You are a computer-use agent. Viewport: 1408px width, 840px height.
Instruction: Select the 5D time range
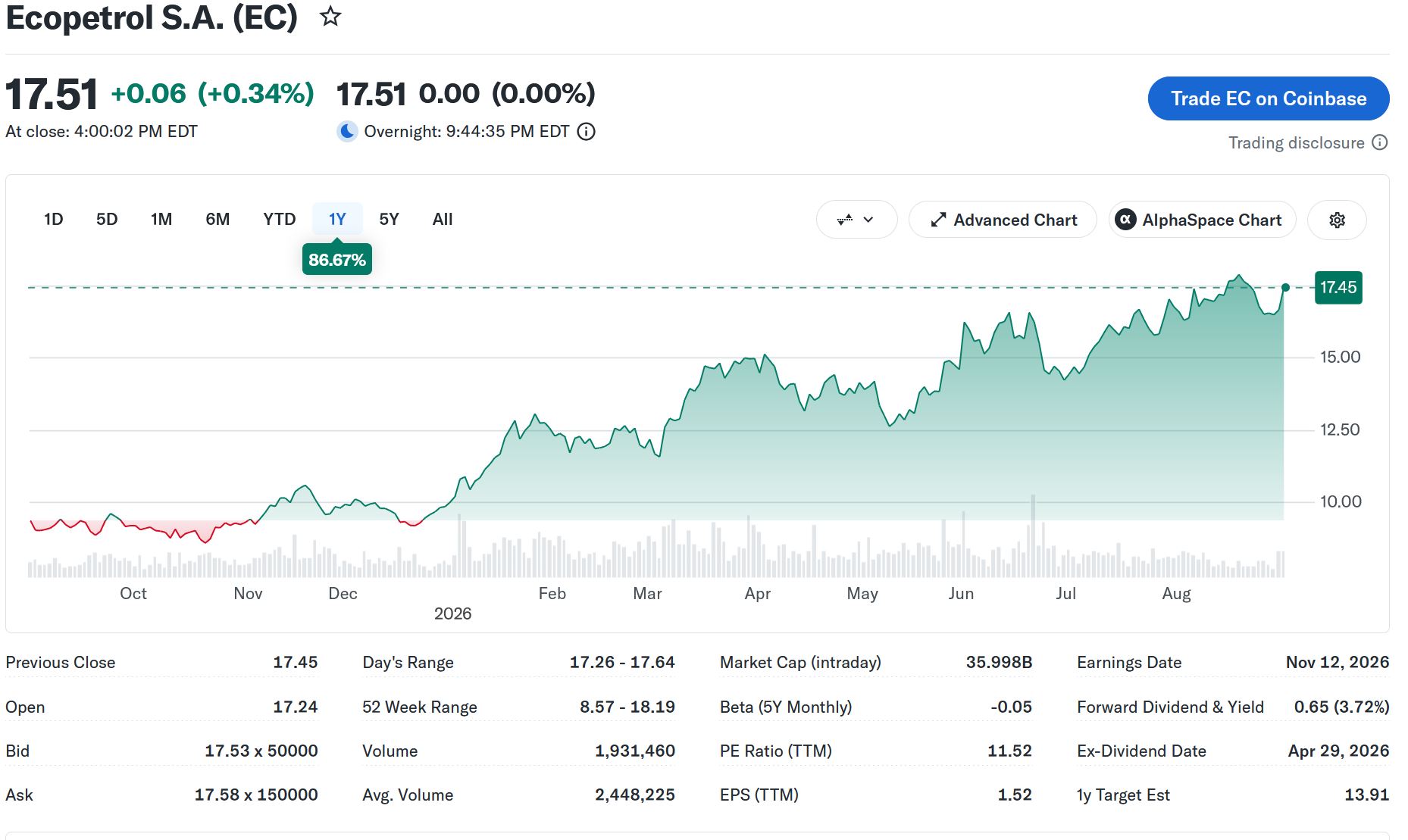(107, 219)
